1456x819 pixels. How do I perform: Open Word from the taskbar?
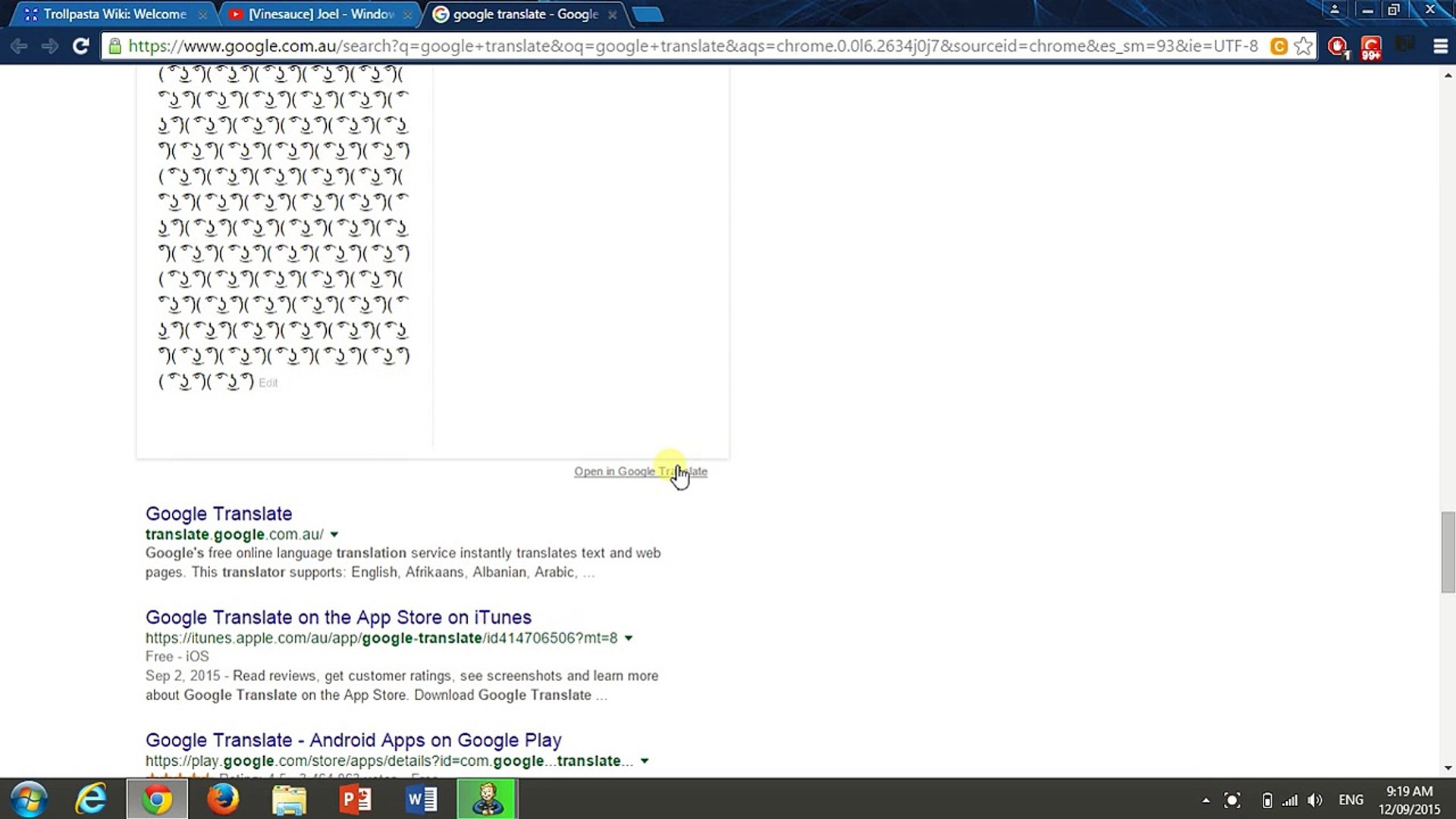(x=422, y=799)
